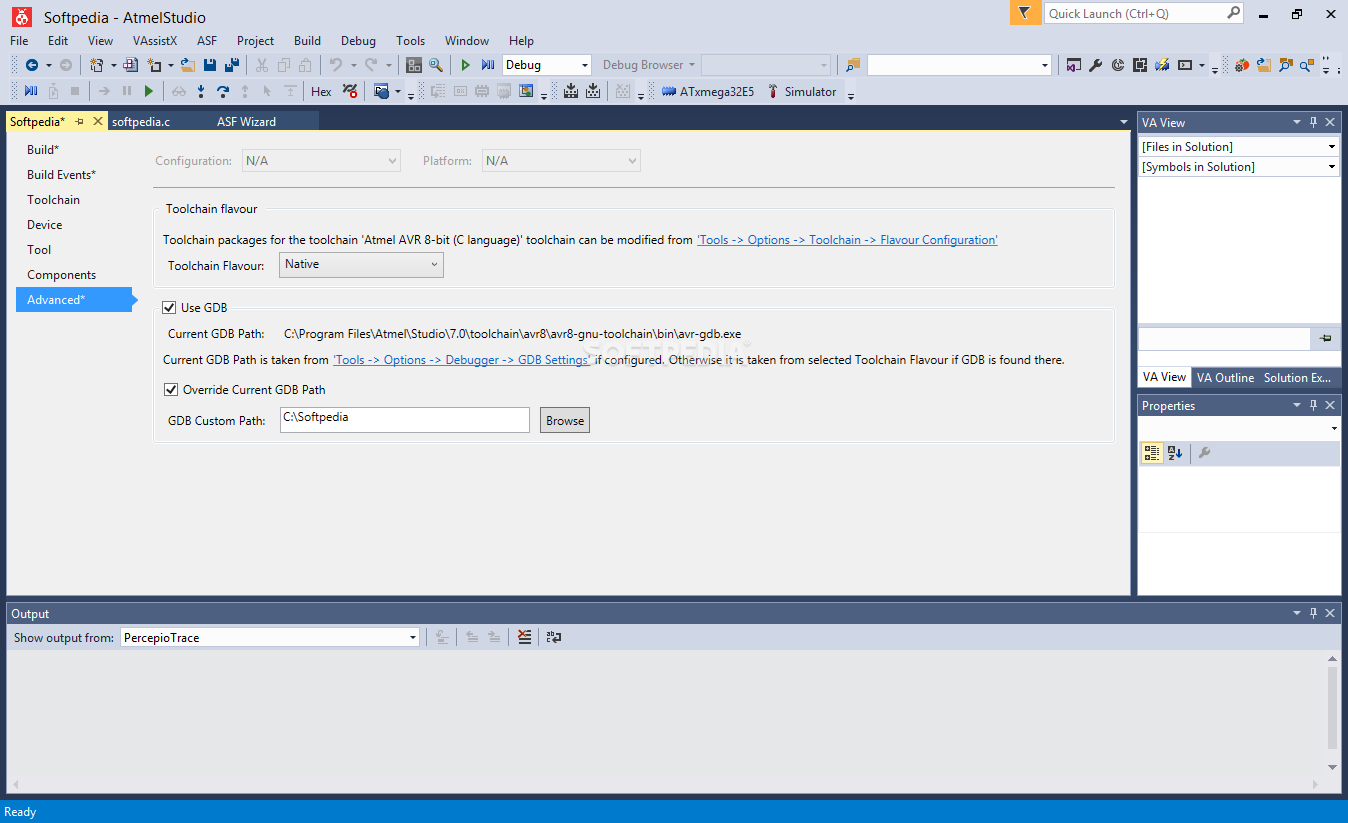Open VA View window position dropdown

coord(1297,122)
